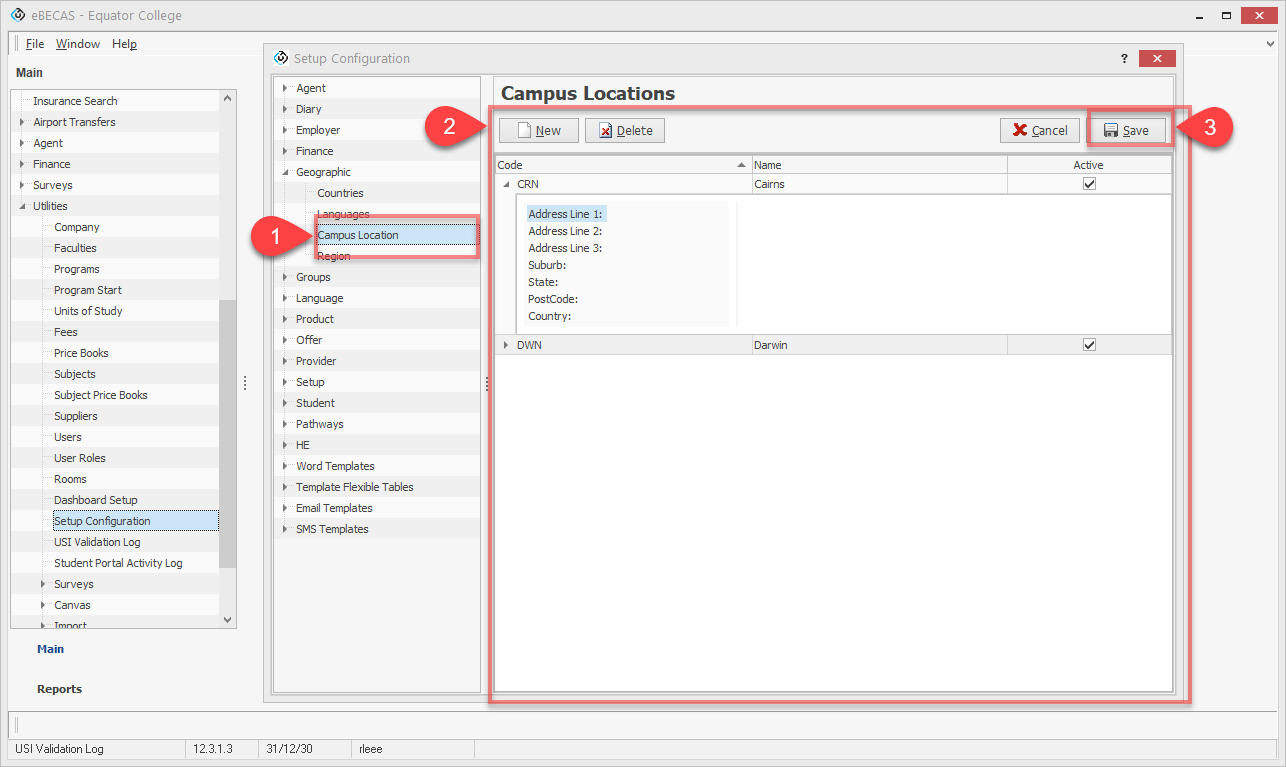Collapse the Geographic tree node
Viewport: 1286px width, 767px height.
point(285,172)
